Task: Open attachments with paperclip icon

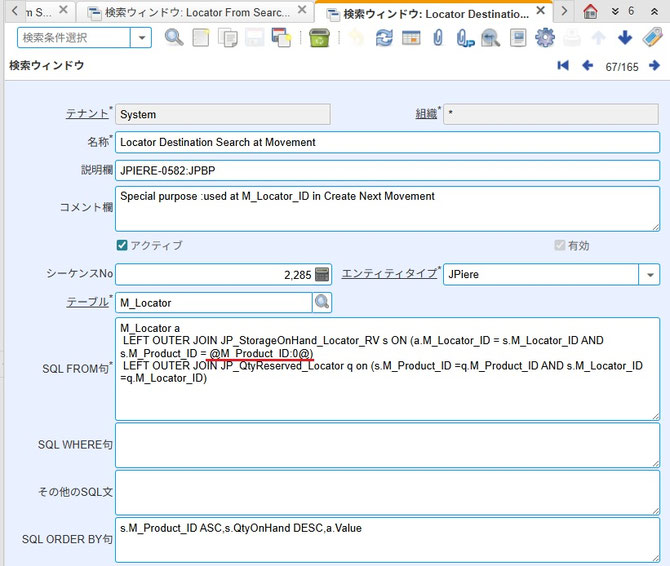Action: click(438, 38)
